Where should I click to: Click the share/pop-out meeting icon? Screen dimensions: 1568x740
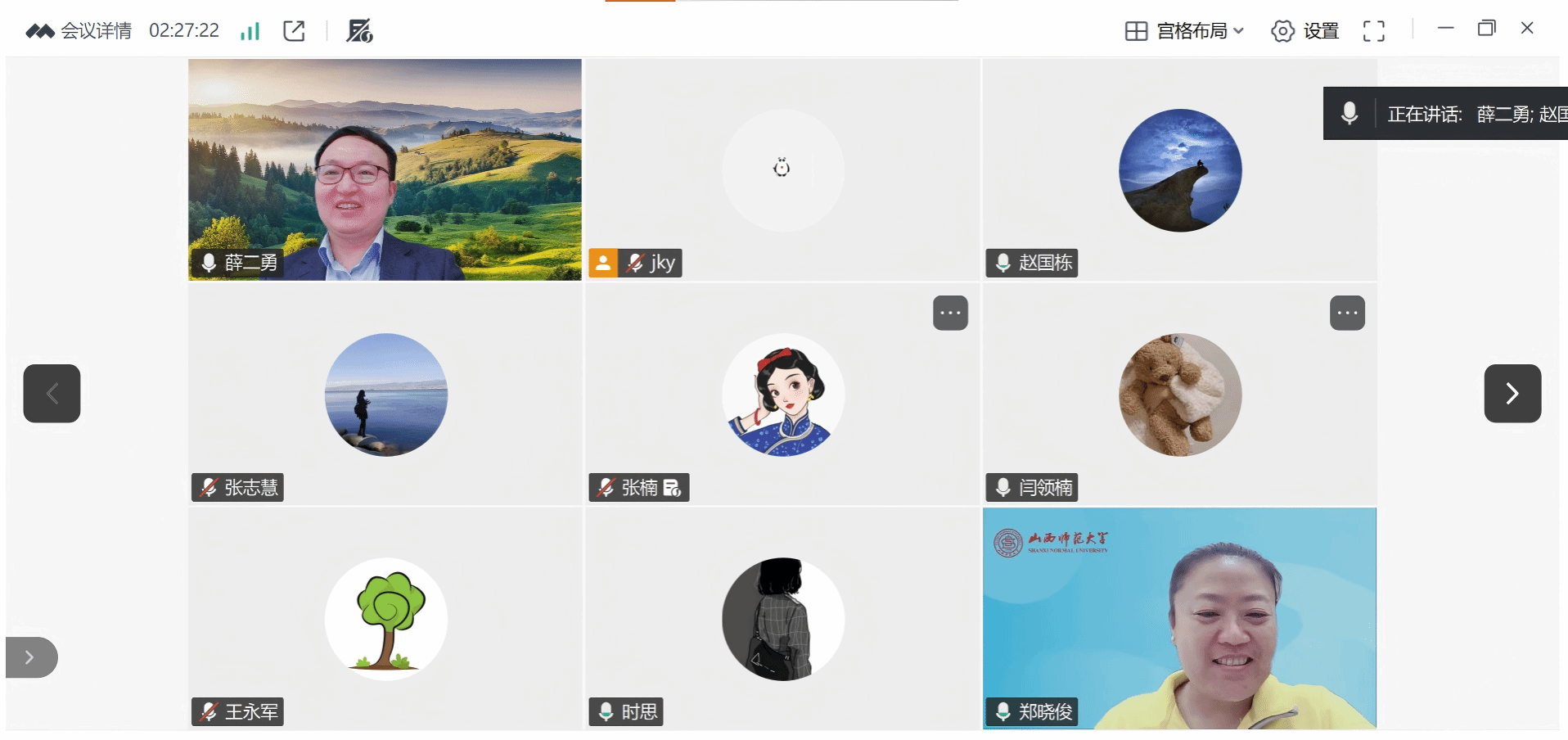pos(294,31)
